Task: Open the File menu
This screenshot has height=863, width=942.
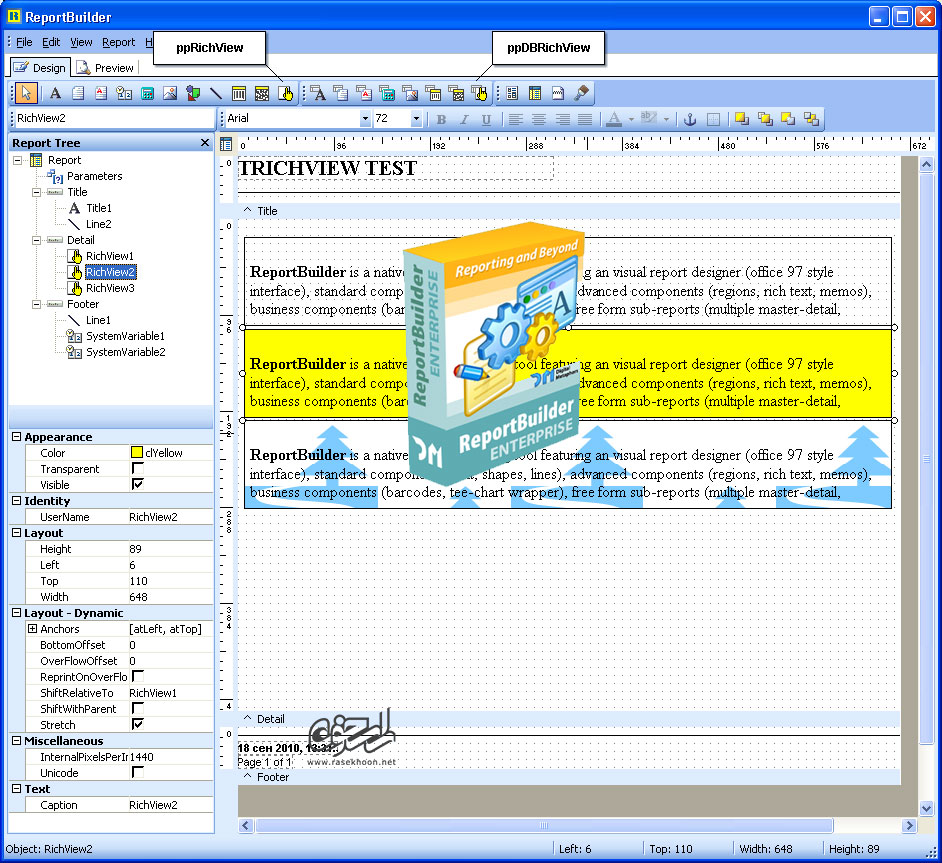Action: (x=24, y=43)
